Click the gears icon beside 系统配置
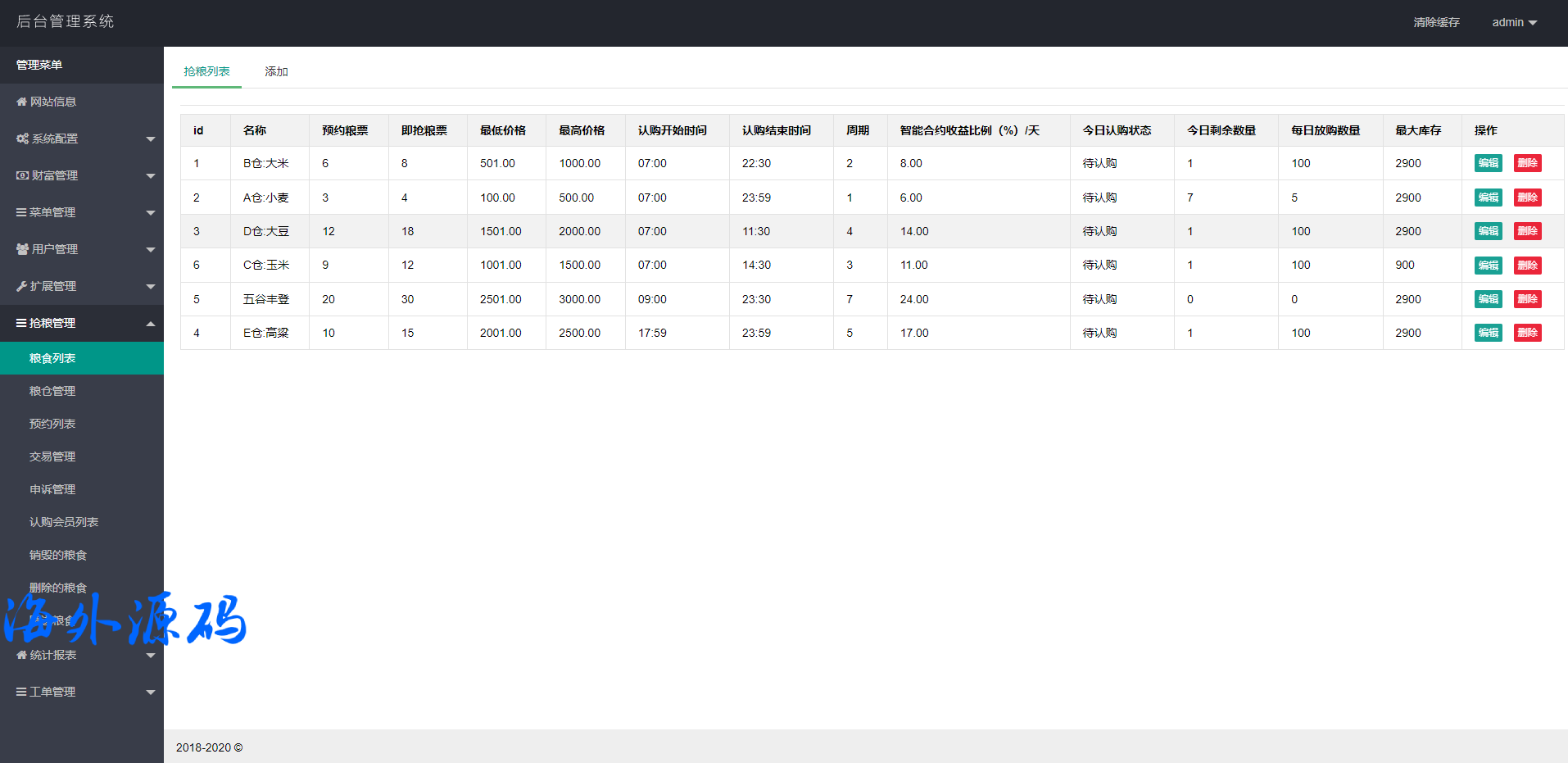 click(22, 139)
